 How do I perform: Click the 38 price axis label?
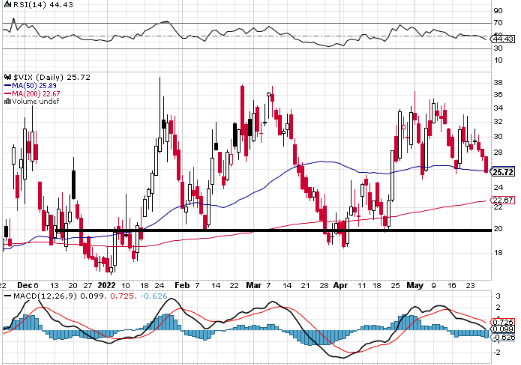tap(498, 83)
